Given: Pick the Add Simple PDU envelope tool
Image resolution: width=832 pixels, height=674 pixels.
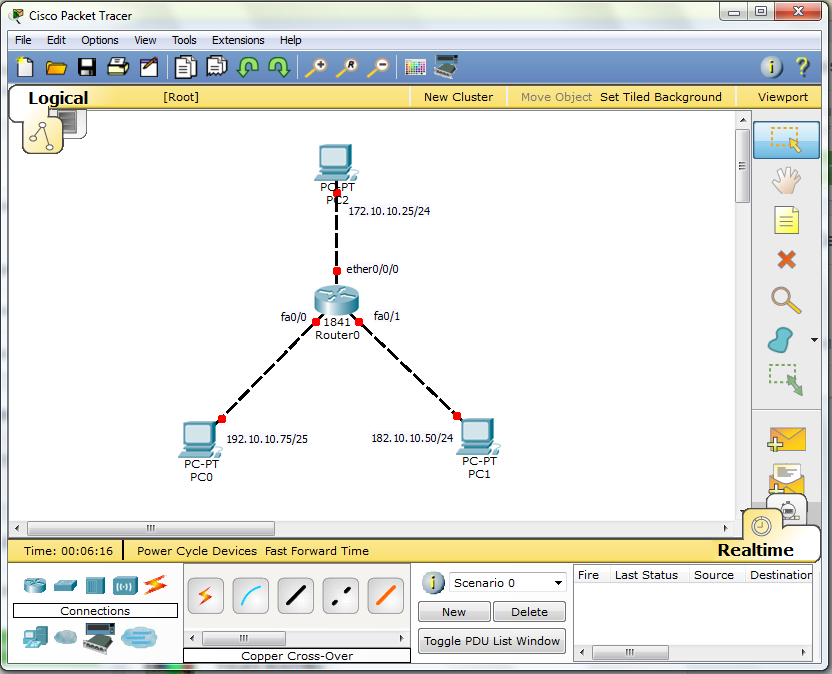Looking at the screenshot, I should [786, 440].
